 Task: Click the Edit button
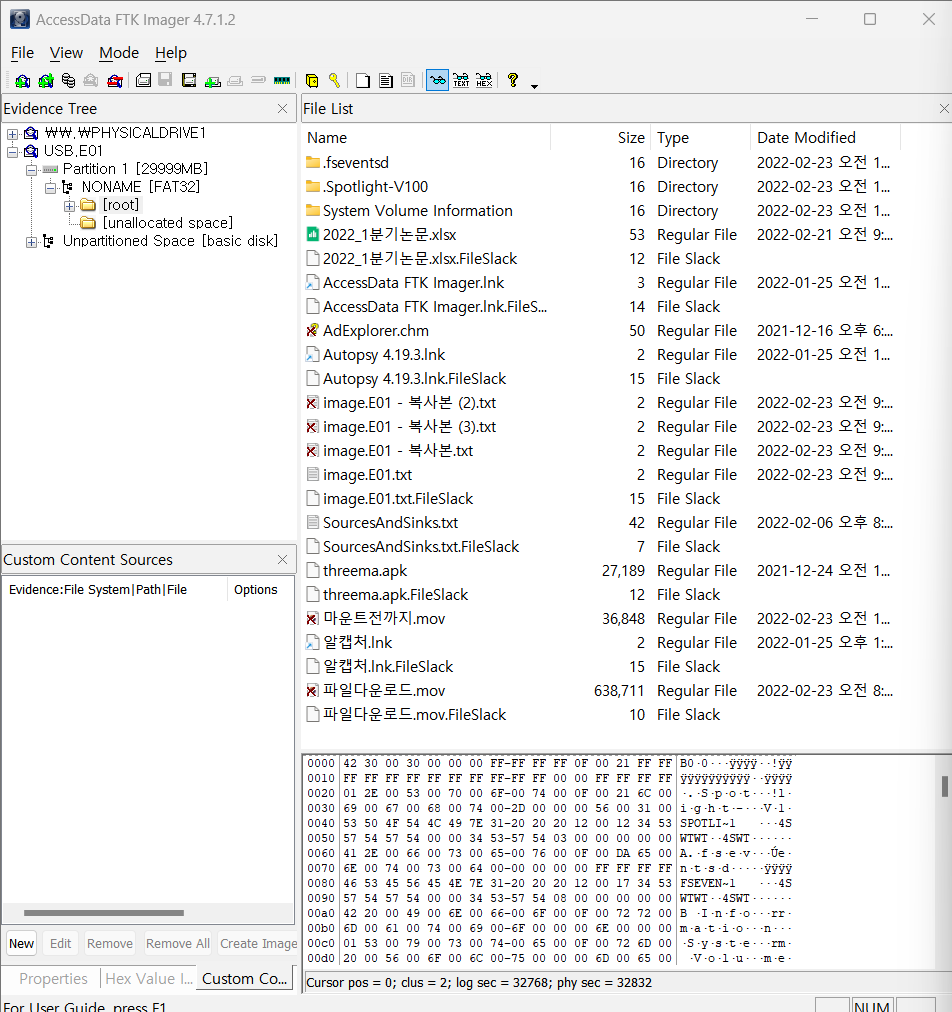pos(61,944)
